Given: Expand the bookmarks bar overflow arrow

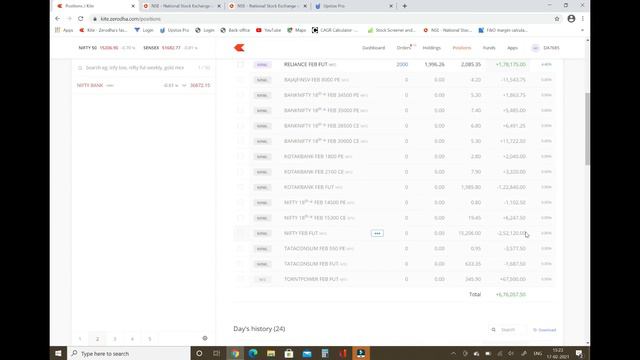Looking at the screenshot, I should click(x=582, y=30).
